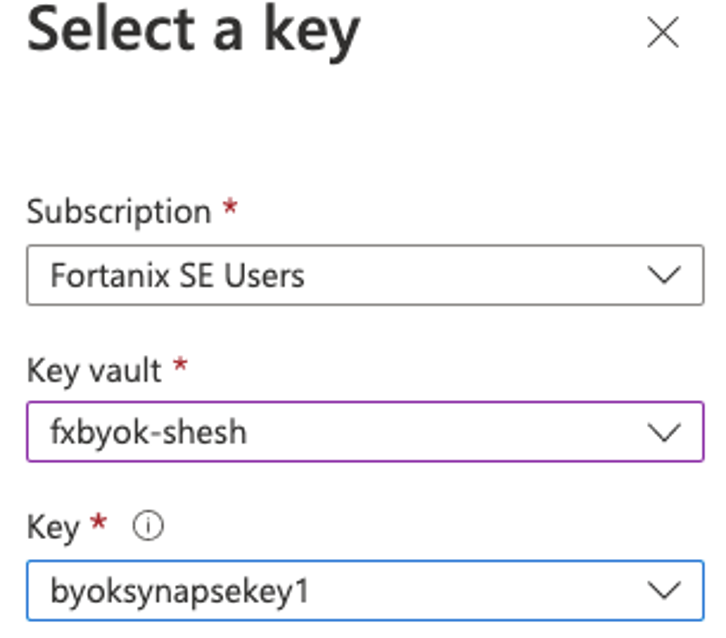Expand the Subscription dropdown chevron
726x638 pixels.
click(664, 275)
